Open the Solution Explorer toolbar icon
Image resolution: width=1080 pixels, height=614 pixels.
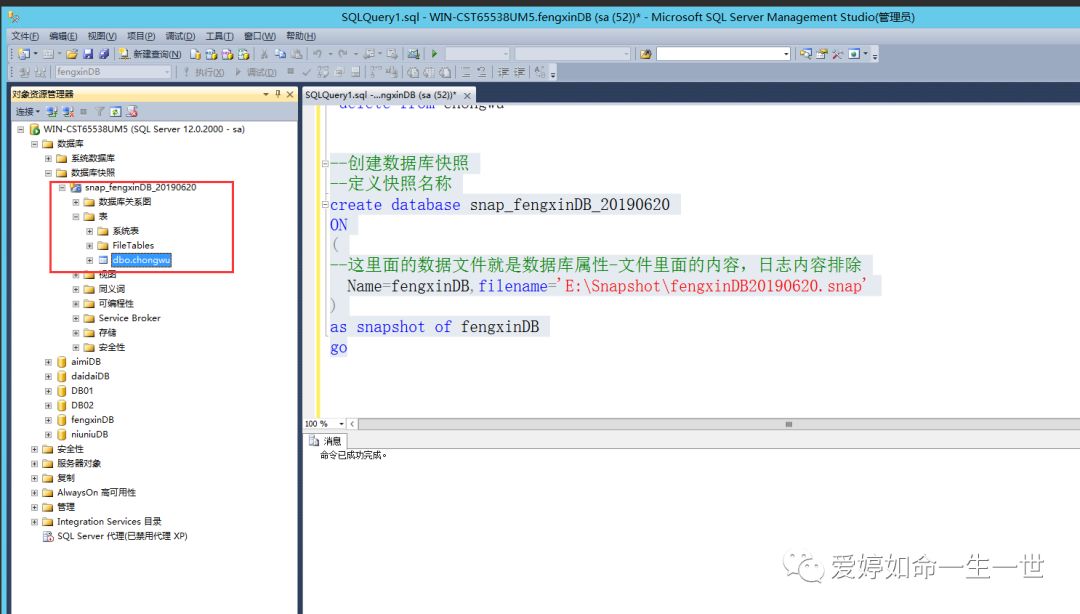pyautogui.click(x=805, y=54)
